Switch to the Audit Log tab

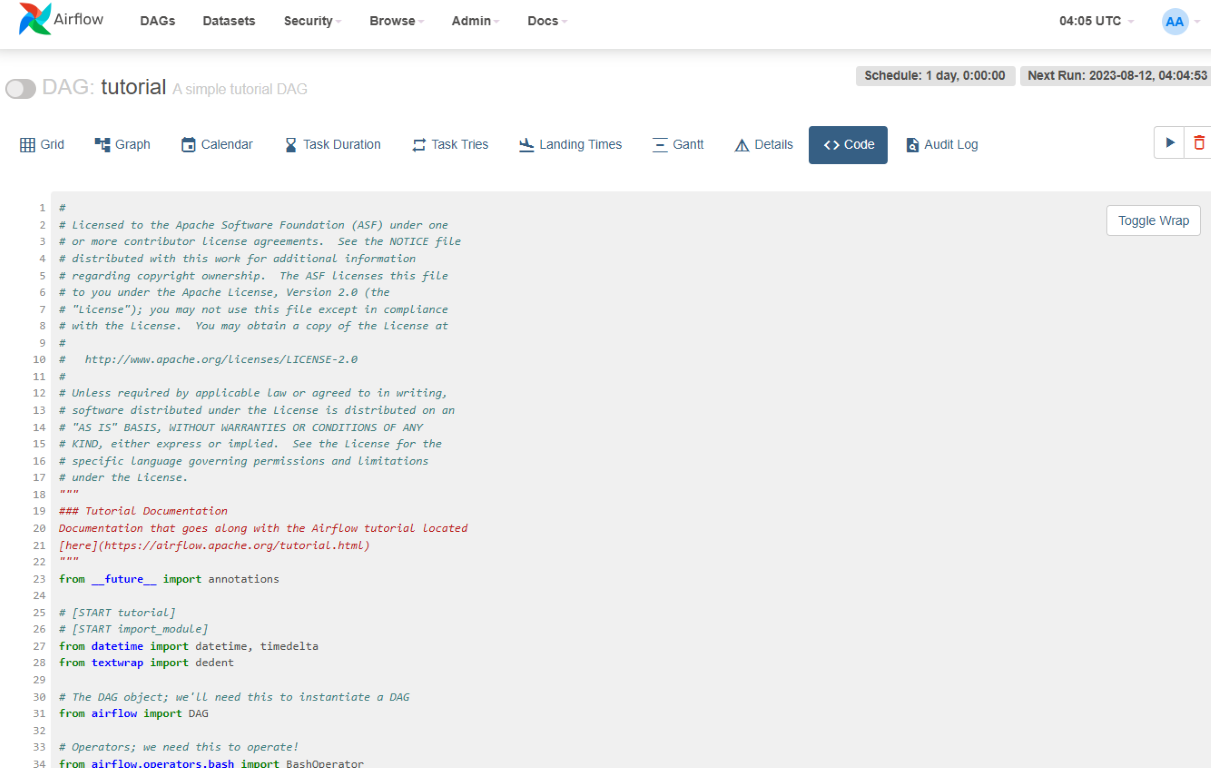point(941,145)
